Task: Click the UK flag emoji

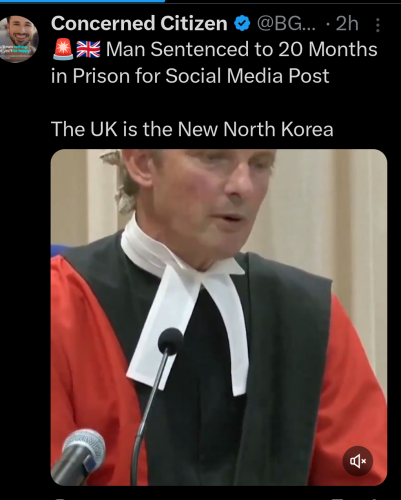Action: 88,49
